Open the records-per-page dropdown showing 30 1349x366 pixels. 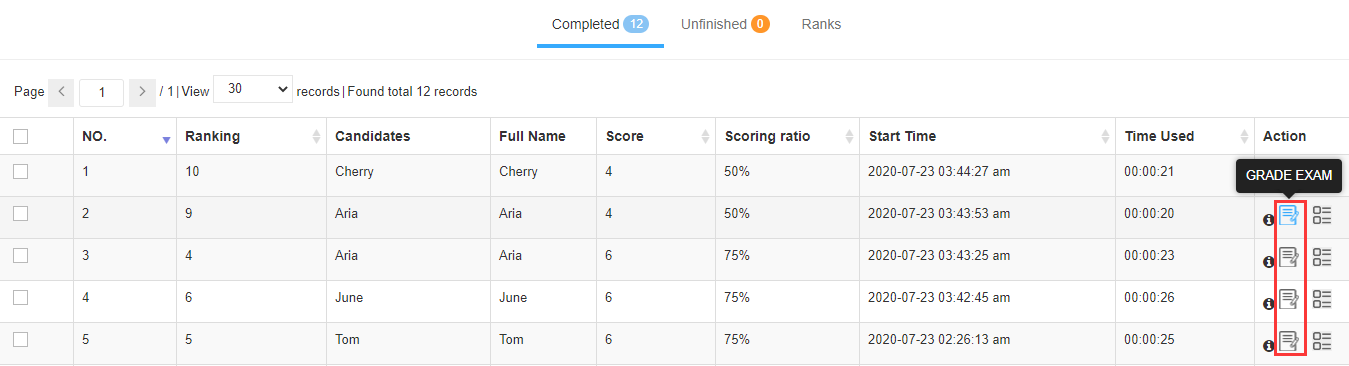(253, 89)
